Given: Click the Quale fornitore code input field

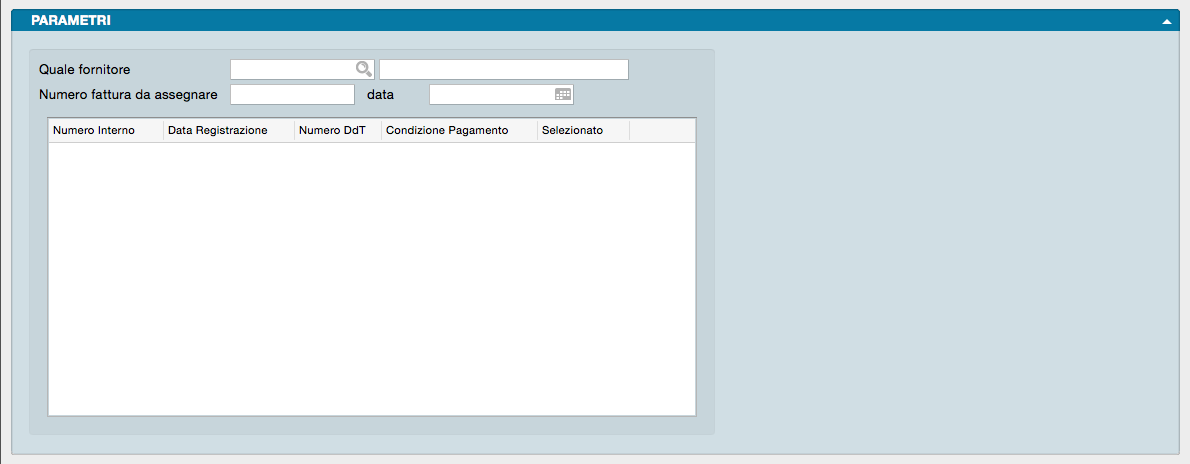Looking at the screenshot, I should 293,69.
